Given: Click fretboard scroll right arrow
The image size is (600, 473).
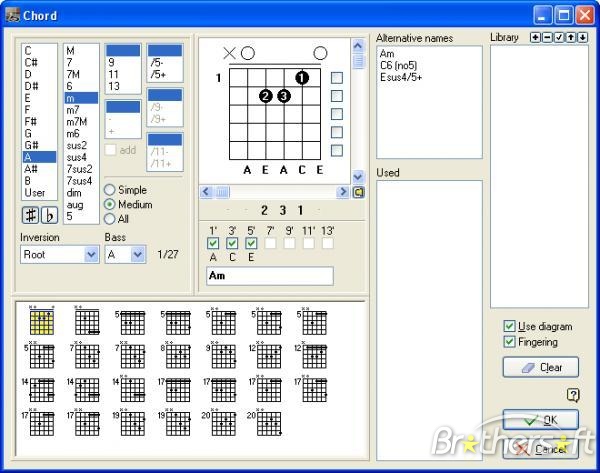Looking at the screenshot, I should (343, 191).
